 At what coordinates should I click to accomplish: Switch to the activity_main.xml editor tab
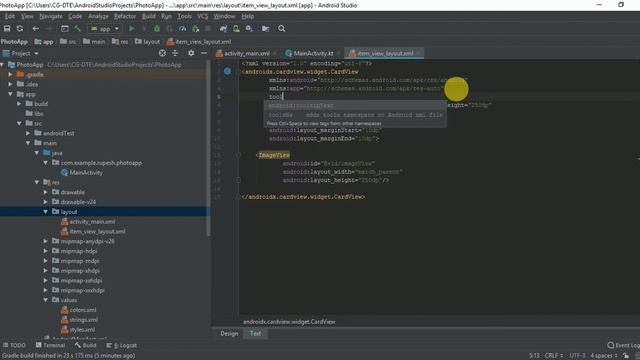tap(247, 53)
